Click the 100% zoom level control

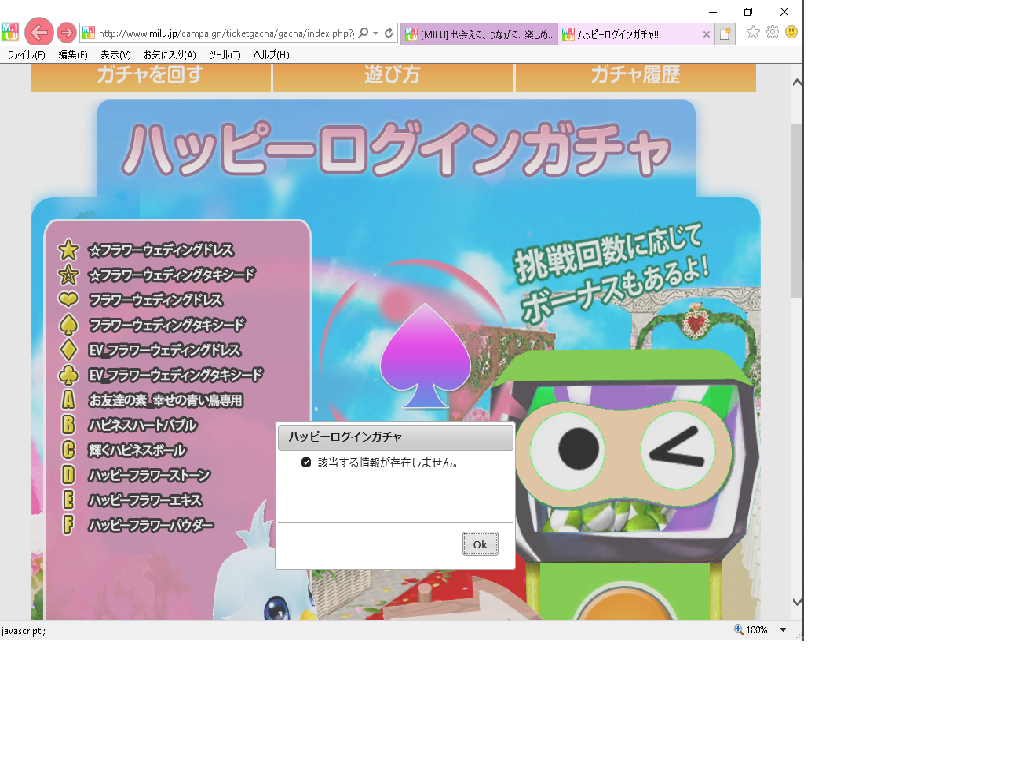[x=751, y=630]
